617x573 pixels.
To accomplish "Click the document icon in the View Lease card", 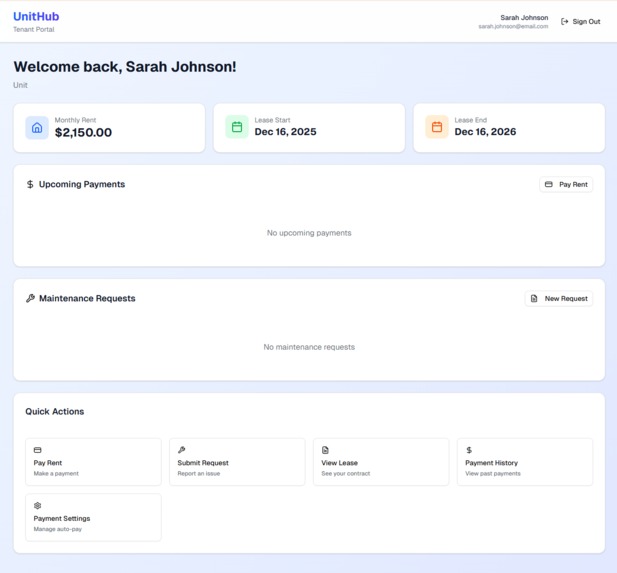I will click(325, 450).
